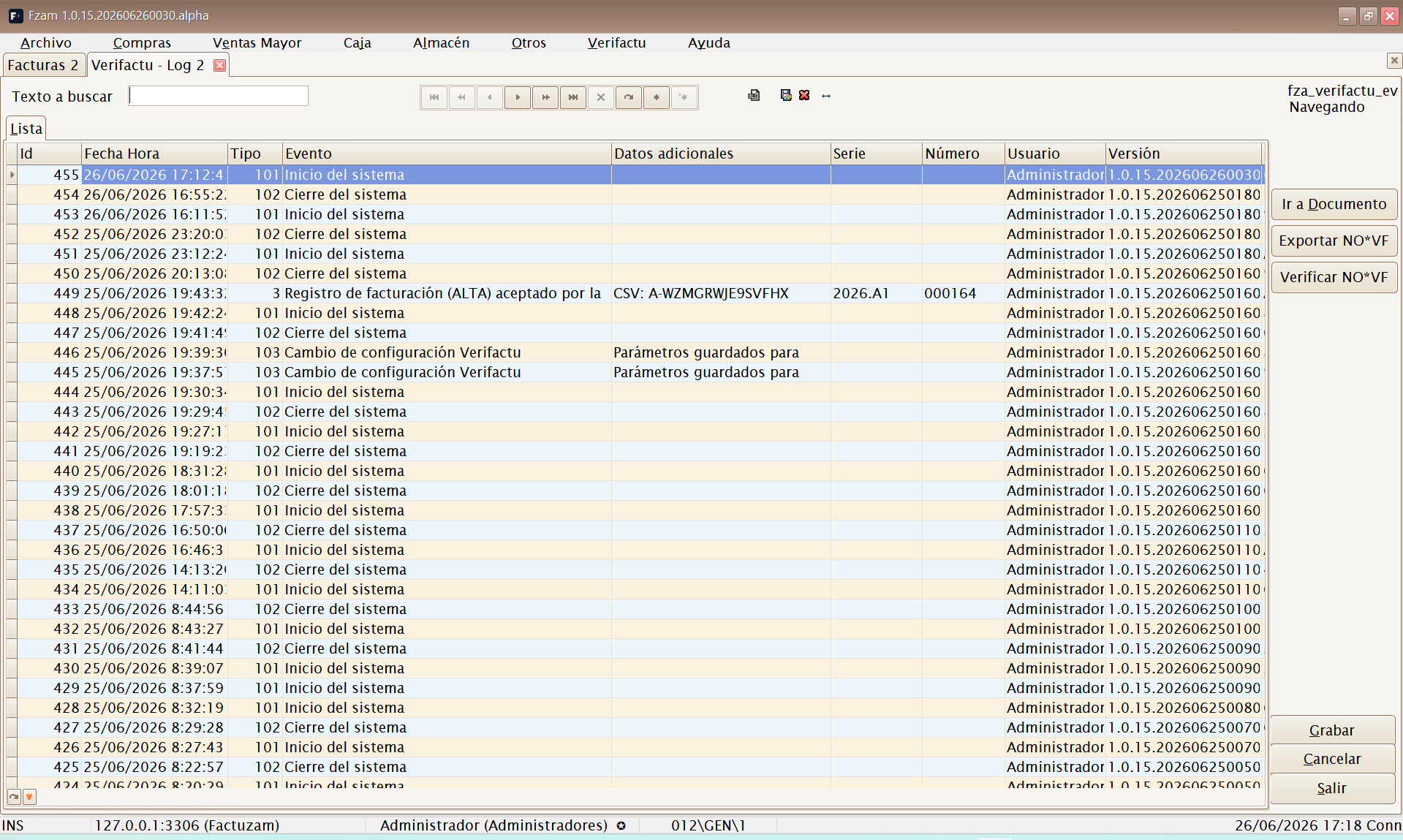1403x840 pixels.
Task: Jump forward a page of records
Action: 545,97
